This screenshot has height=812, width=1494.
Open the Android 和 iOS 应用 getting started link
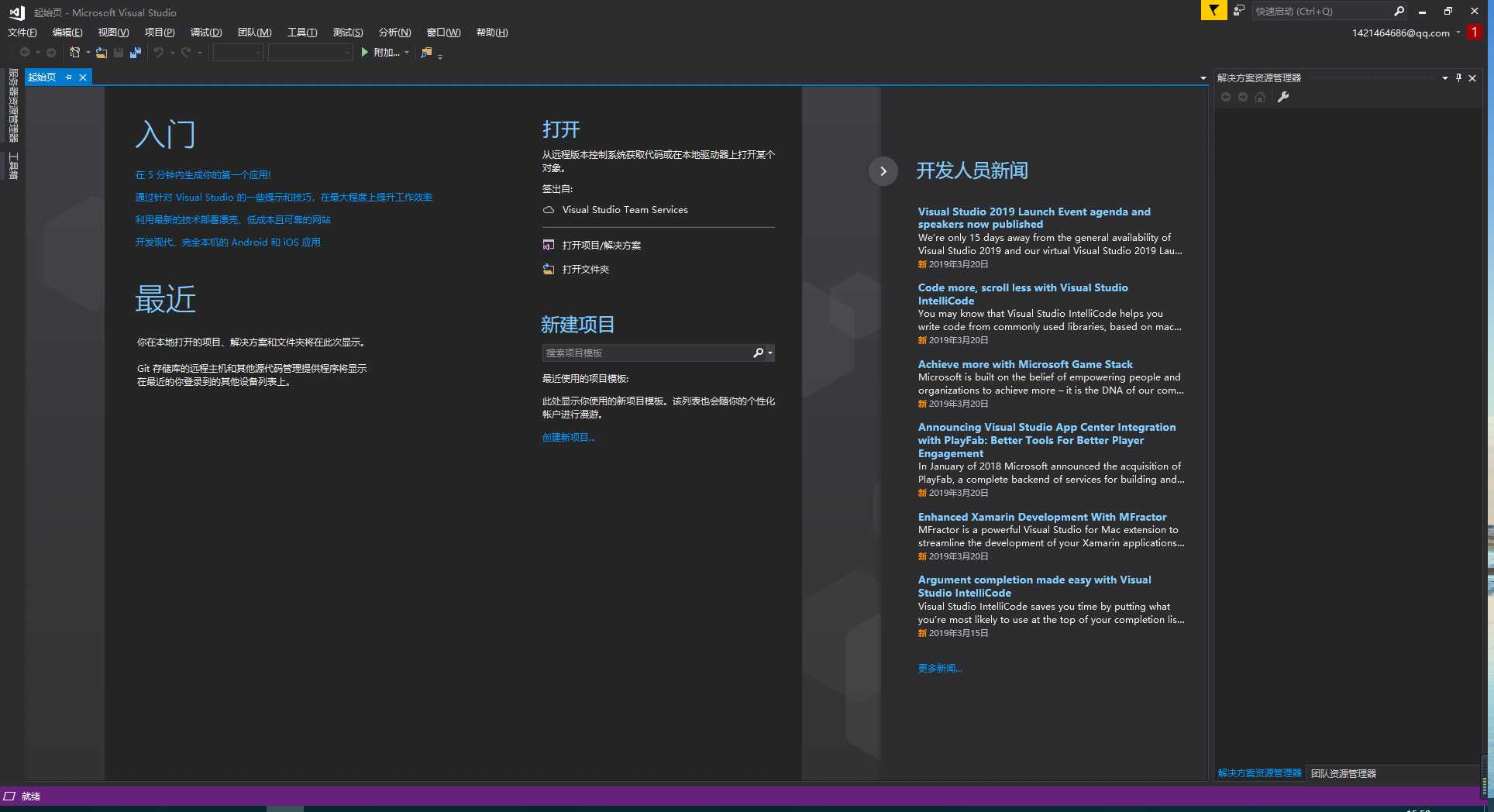pos(228,243)
